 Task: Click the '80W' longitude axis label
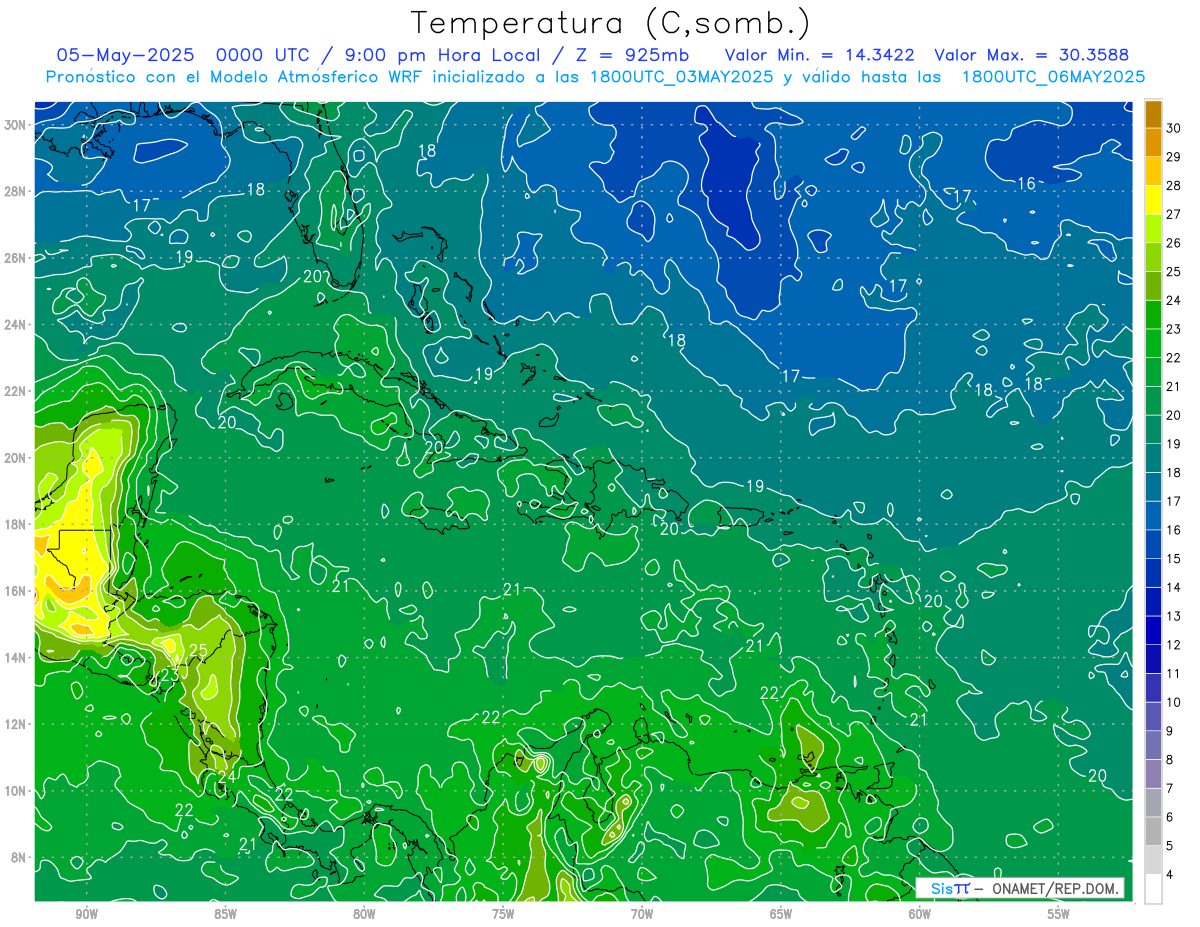[x=364, y=913]
